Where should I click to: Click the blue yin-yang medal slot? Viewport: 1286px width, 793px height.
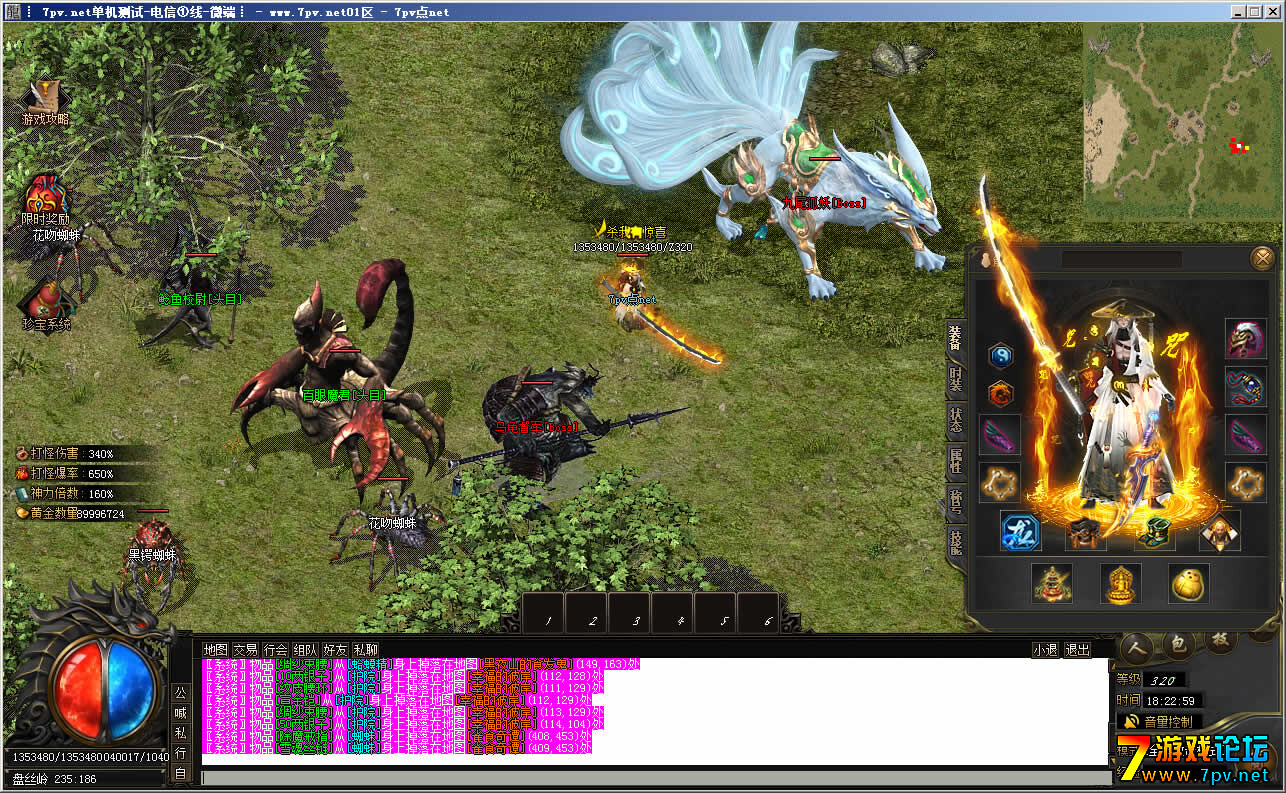tap(1001, 355)
